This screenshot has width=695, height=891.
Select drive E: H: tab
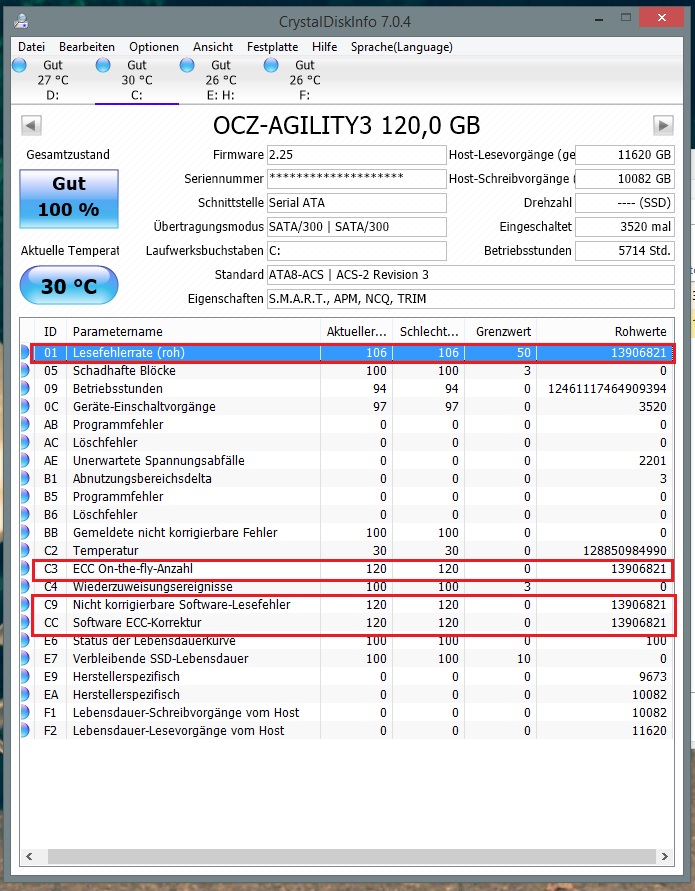click(220, 80)
